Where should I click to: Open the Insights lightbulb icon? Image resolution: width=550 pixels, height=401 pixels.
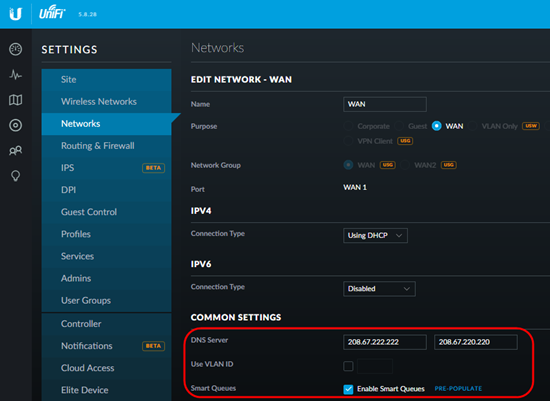click(15, 176)
